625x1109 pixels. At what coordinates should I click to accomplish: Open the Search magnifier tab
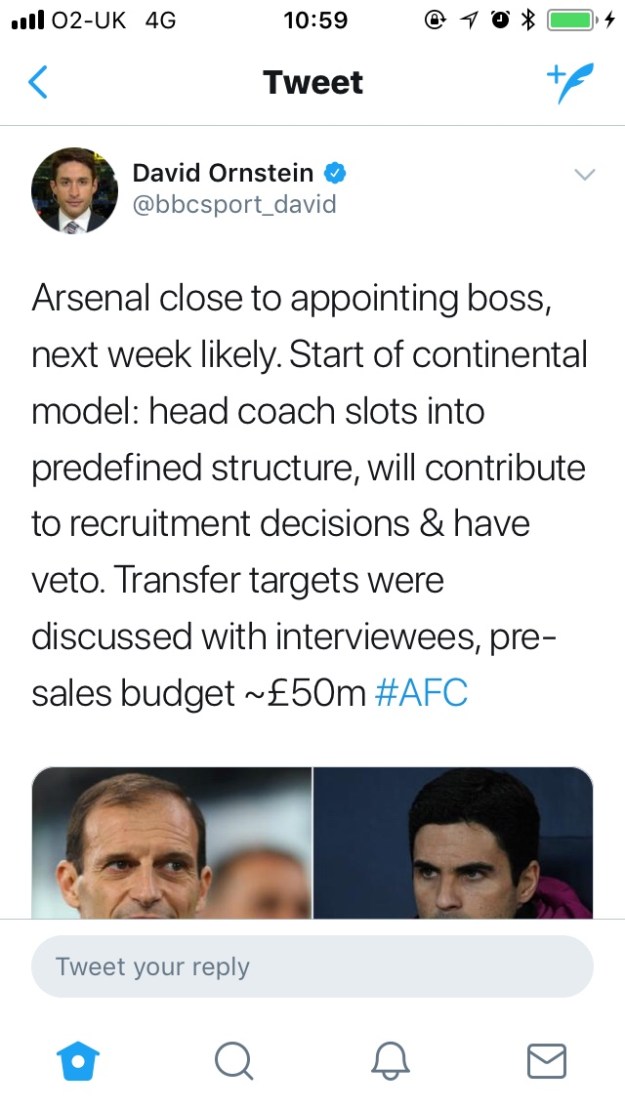coord(234,1060)
